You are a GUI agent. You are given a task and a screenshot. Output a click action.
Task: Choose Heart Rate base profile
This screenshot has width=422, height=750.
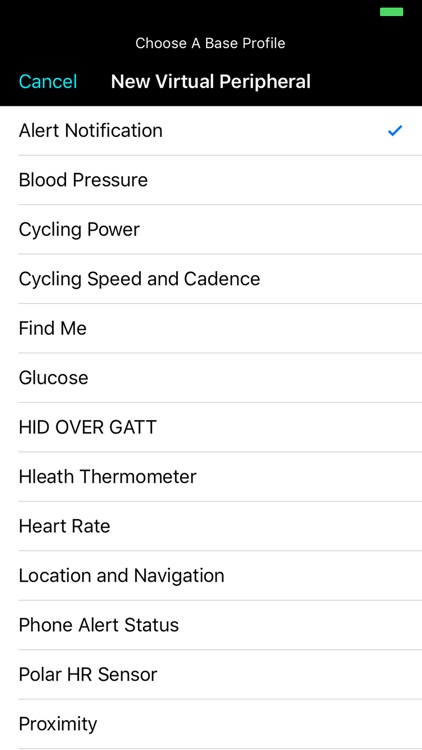pyautogui.click(x=211, y=526)
